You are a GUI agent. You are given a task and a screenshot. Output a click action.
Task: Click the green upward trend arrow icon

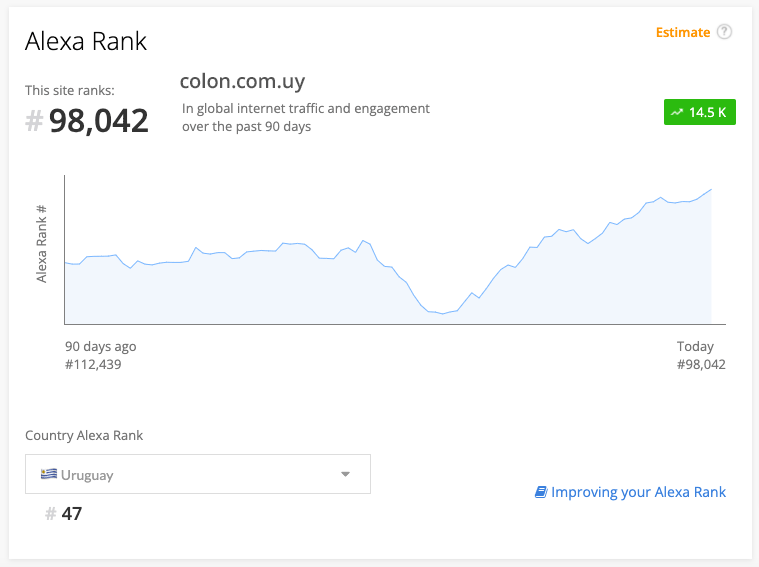pos(677,112)
